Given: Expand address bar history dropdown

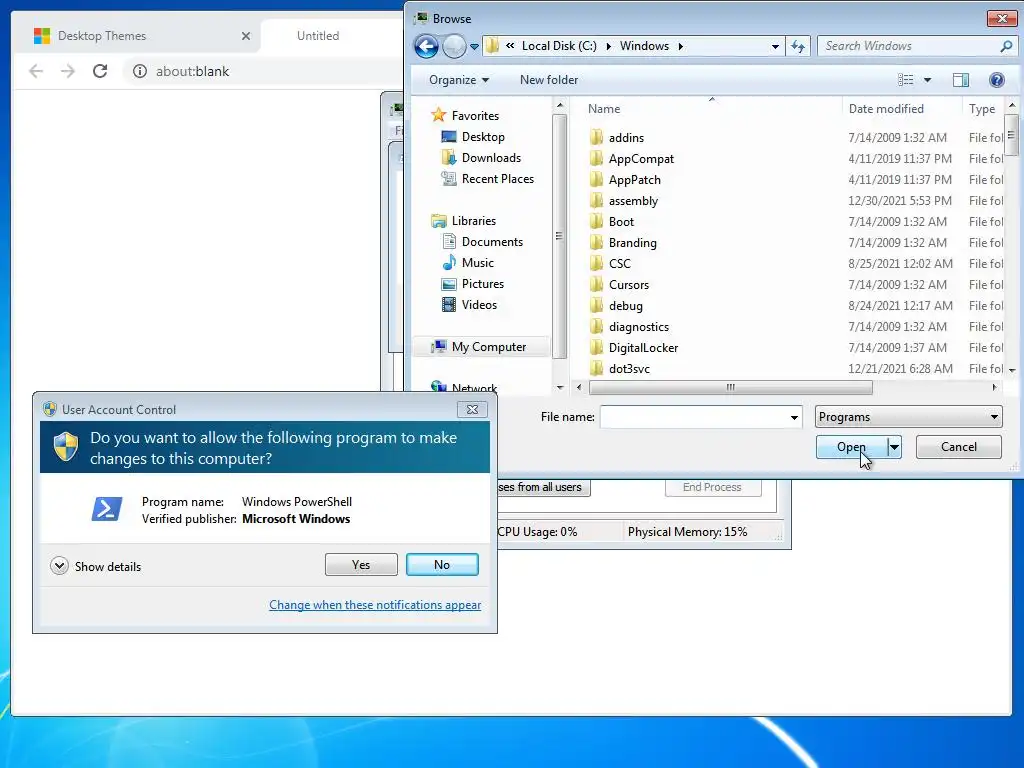Looking at the screenshot, I should click(775, 46).
